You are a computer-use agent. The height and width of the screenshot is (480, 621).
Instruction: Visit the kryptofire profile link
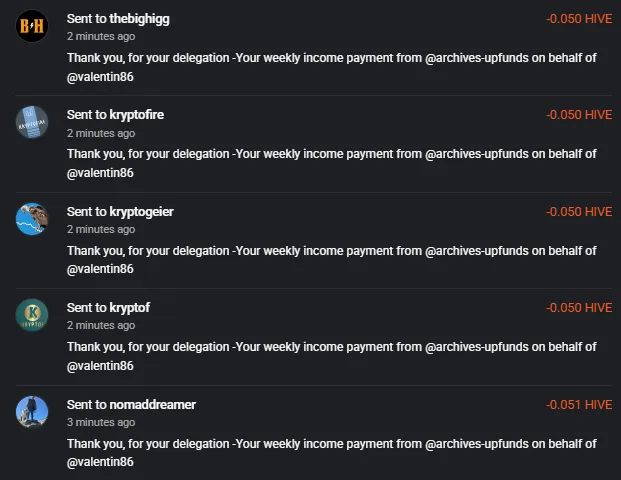(137, 115)
